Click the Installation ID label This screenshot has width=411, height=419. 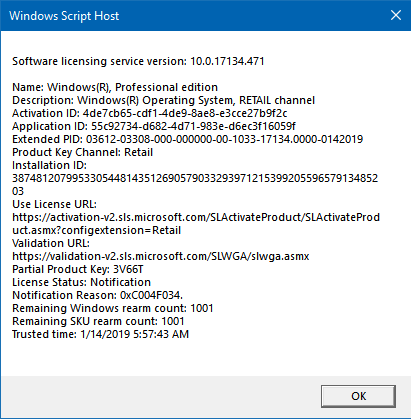pos(49,165)
